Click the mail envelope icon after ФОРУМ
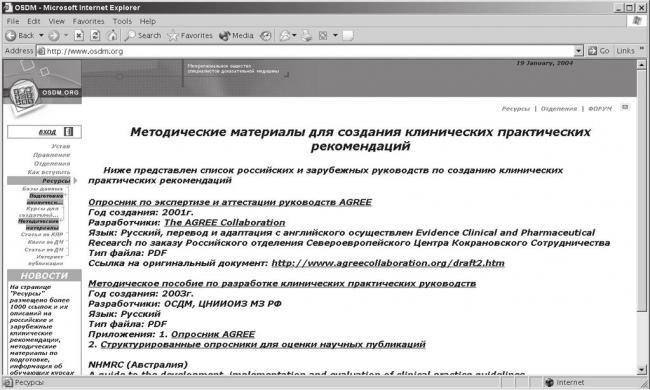Viewport: 650px width, 390px height. [x=625, y=107]
